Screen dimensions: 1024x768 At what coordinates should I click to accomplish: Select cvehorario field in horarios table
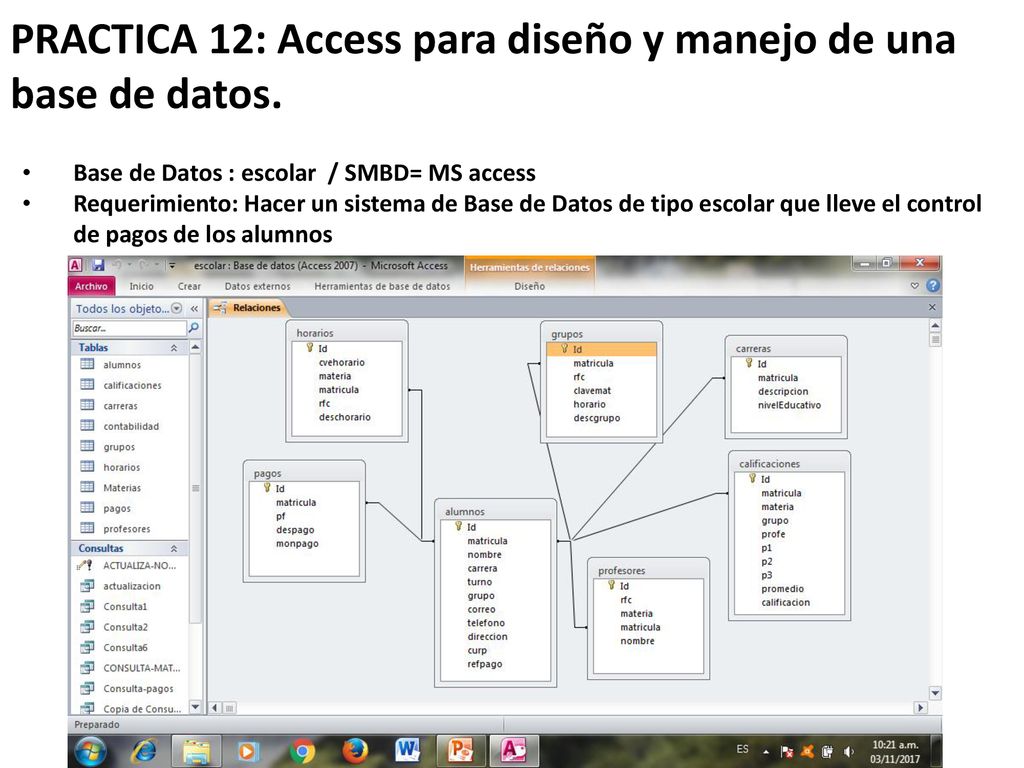pyautogui.click(x=342, y=362)
